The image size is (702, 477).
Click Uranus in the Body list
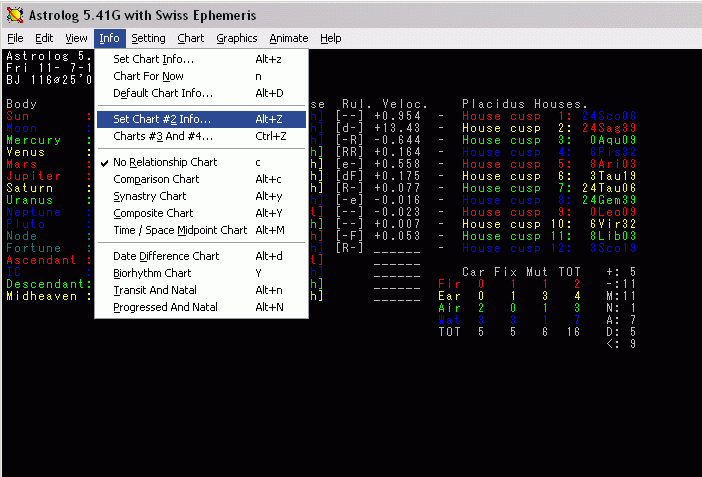pyautogui.click(x=30, y=200)
